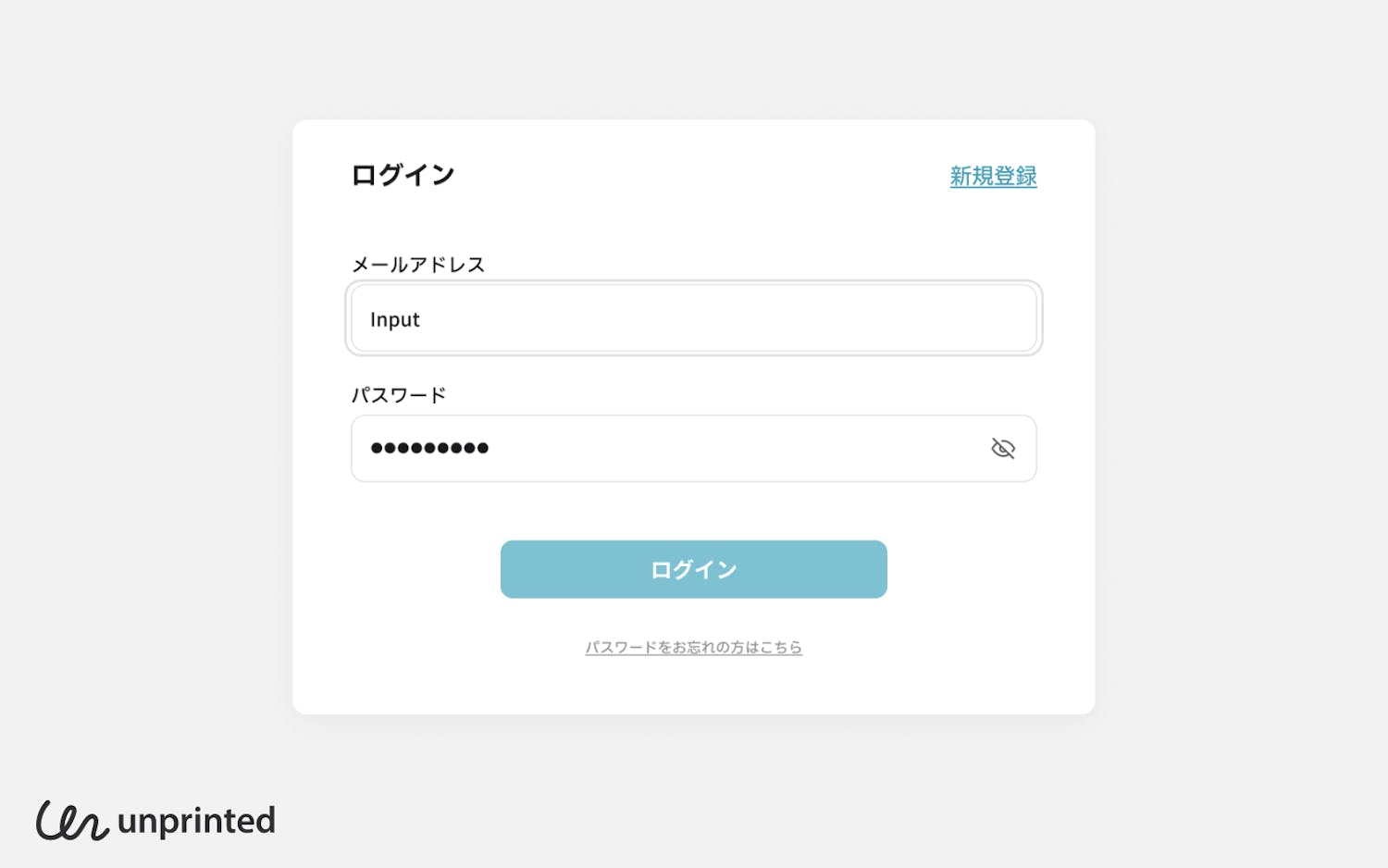Open the 新規登録 sign-up link

tap(993, 176)
